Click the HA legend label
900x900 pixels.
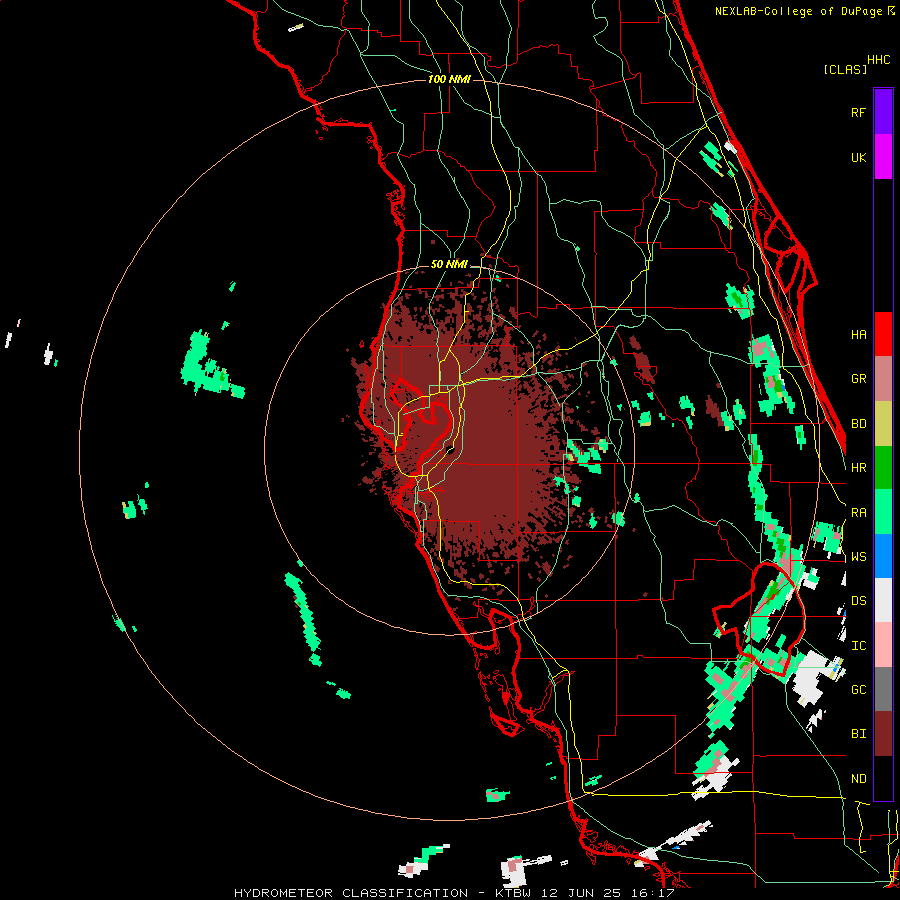858,334
